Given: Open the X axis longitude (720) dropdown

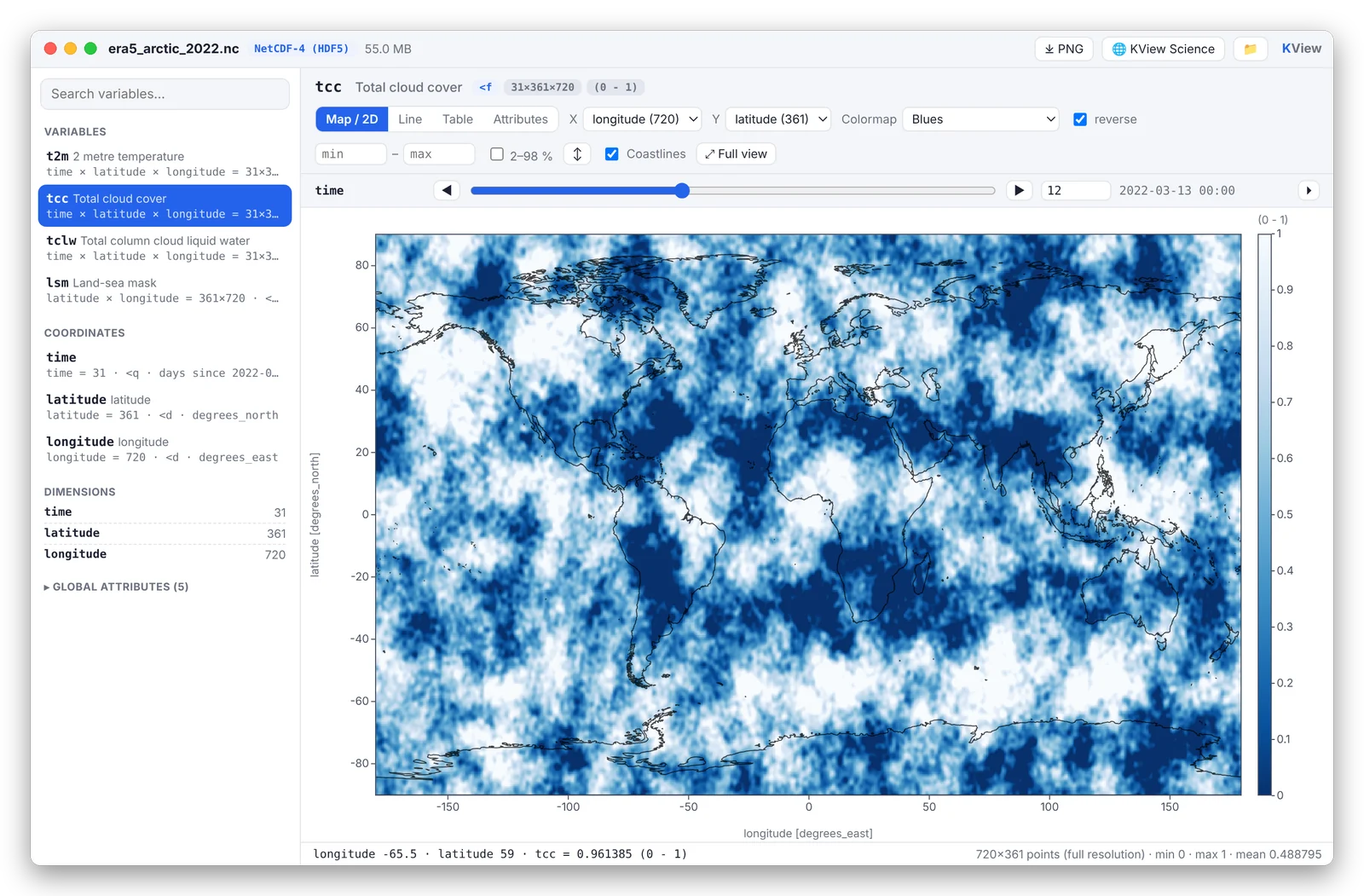Looking at the screenshot, I should point(644,119).
